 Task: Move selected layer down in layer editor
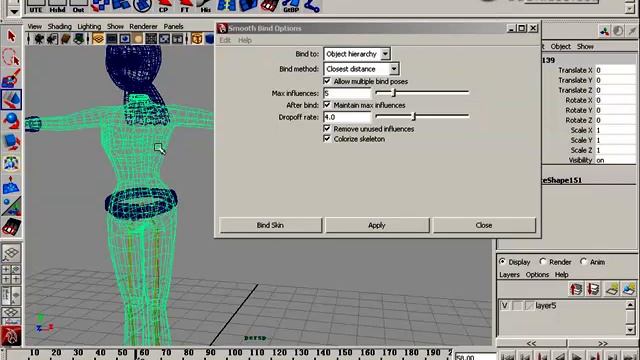tap(593, 289)
